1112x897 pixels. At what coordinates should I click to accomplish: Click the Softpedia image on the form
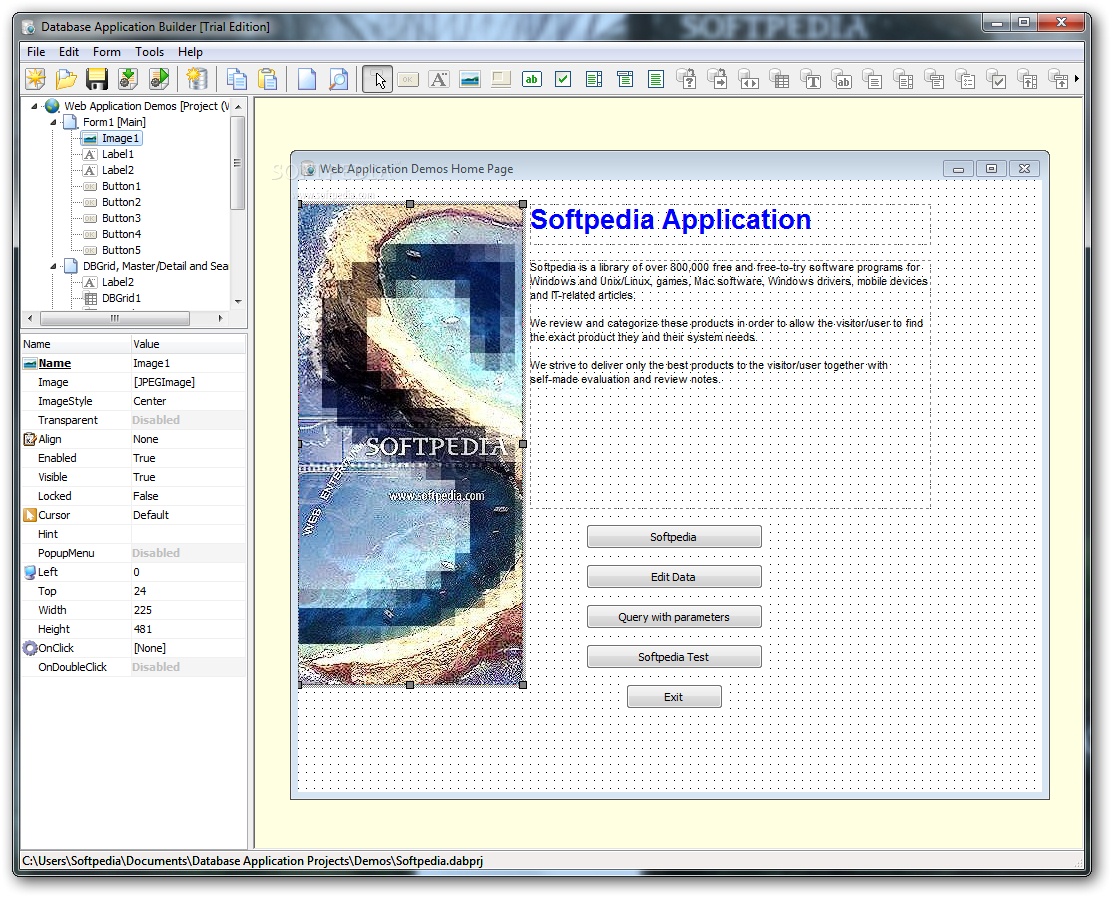click(411, 444)
